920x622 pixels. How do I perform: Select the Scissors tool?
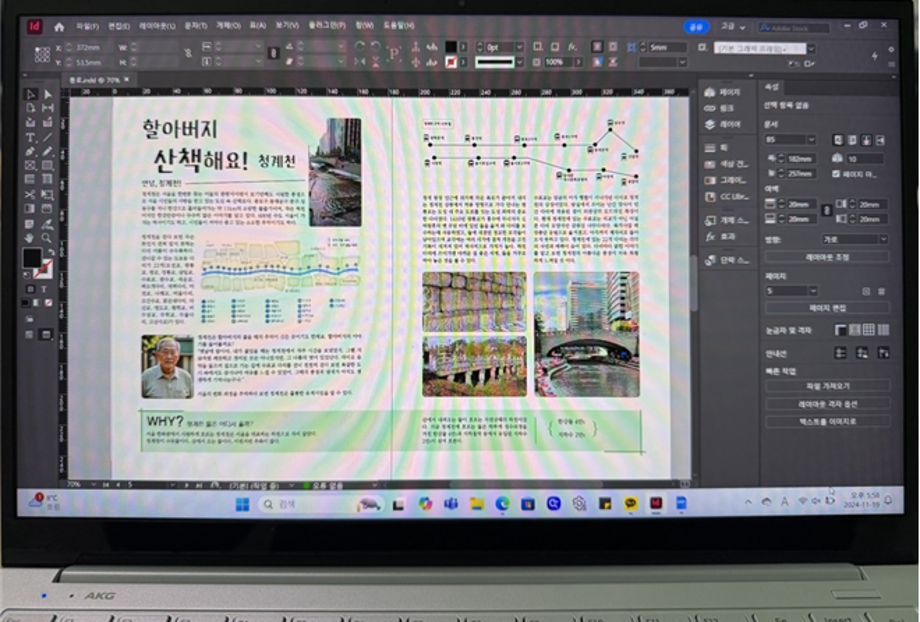click(x=30, y=194)
